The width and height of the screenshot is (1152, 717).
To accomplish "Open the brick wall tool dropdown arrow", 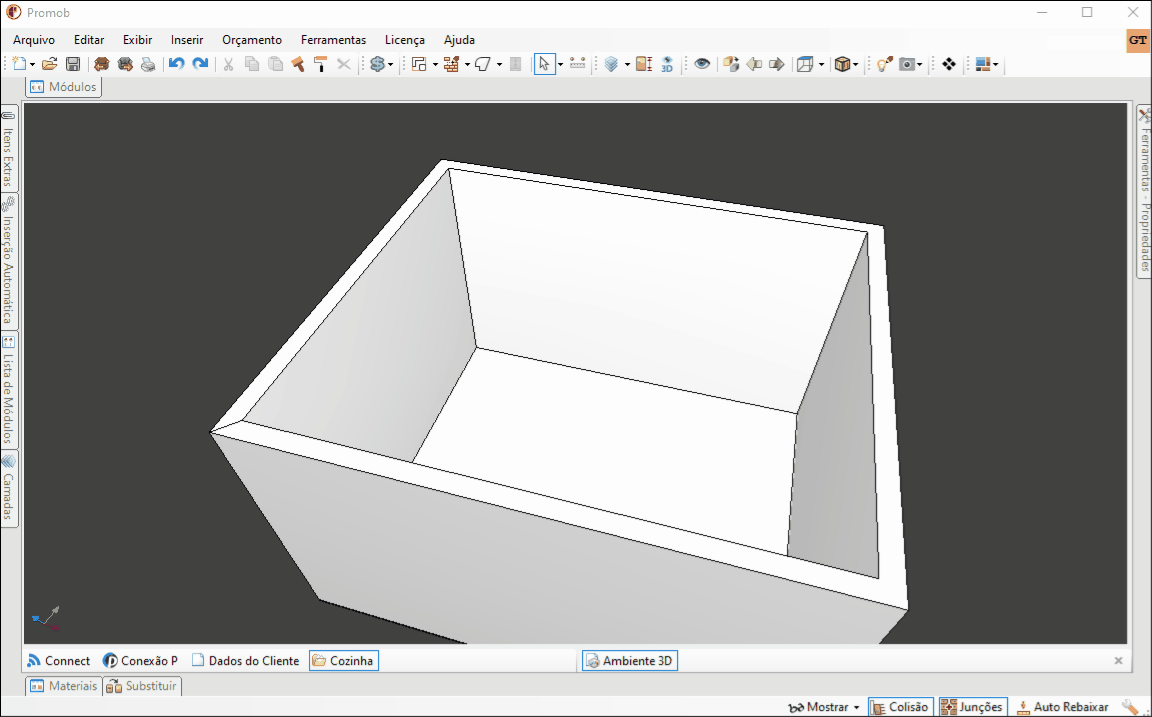I will tap(467, 65).
